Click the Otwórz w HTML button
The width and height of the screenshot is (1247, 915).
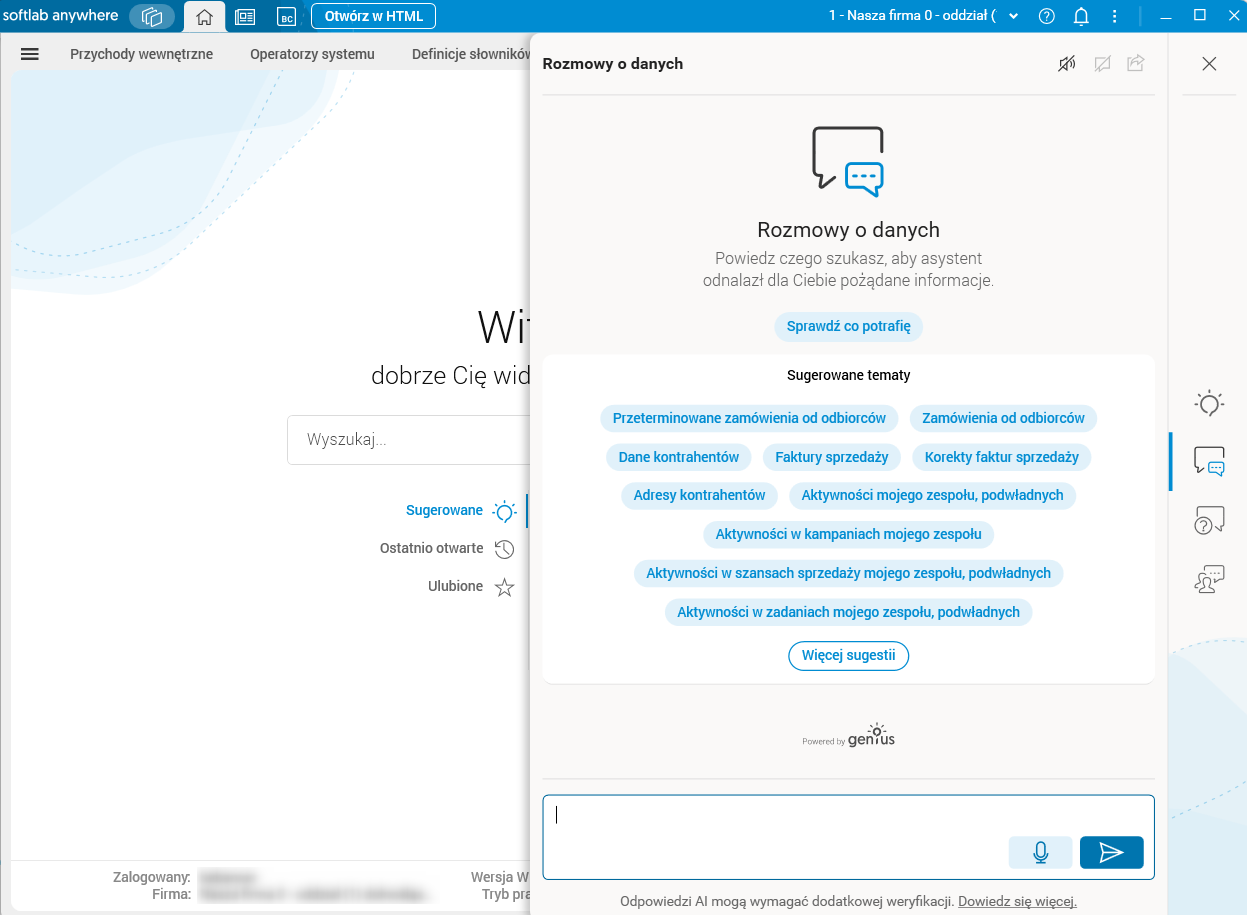tap(373, 16)
